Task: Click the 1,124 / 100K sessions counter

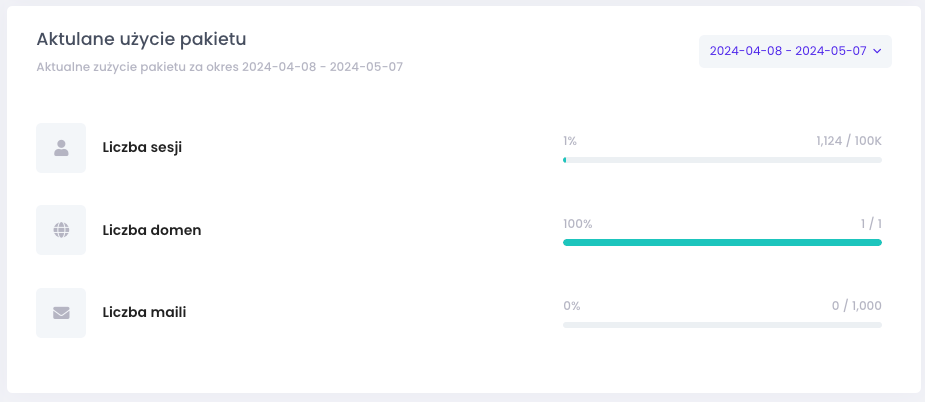Action: click(x=849, y=141)
